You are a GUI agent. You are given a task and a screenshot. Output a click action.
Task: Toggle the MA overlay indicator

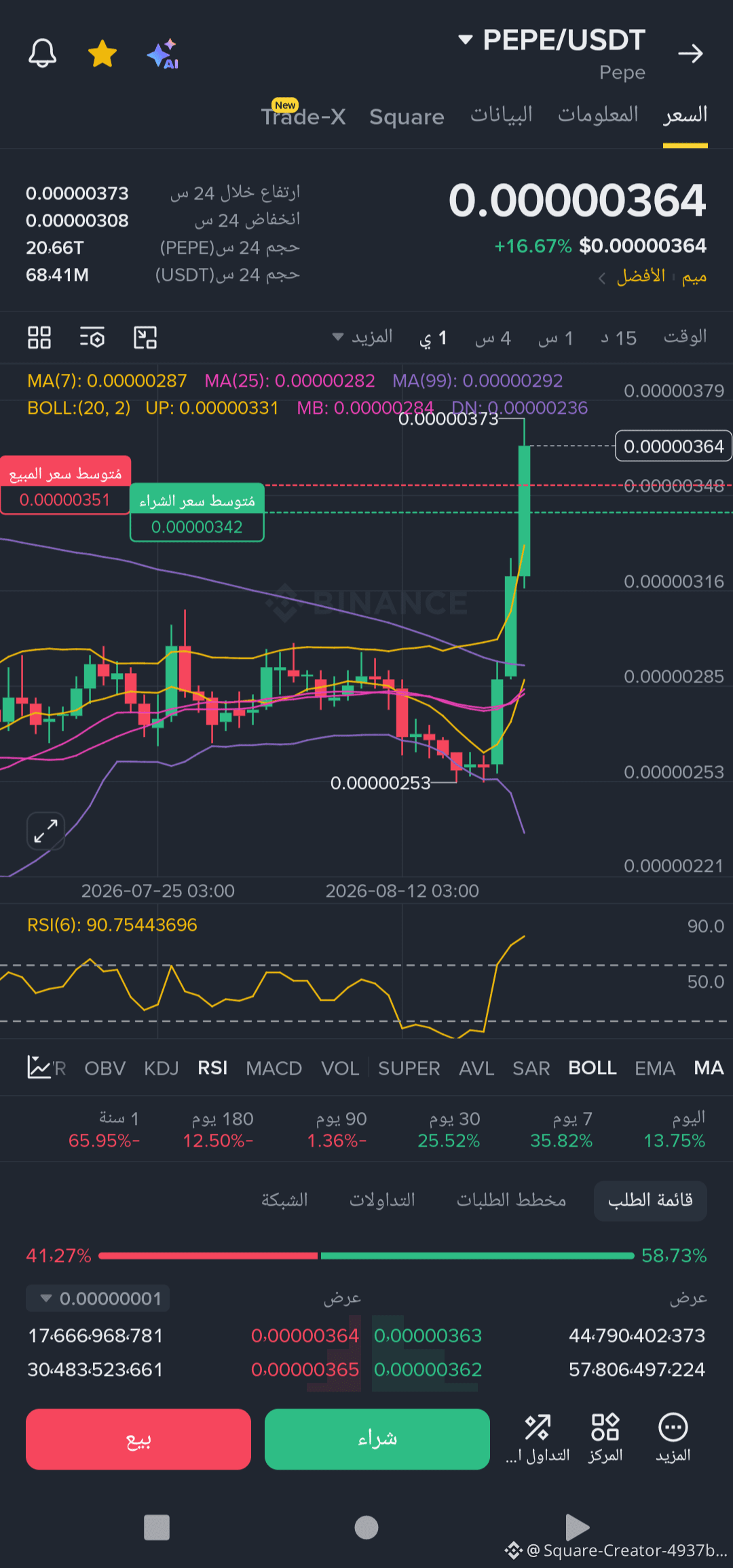[x=709, y=1068]
